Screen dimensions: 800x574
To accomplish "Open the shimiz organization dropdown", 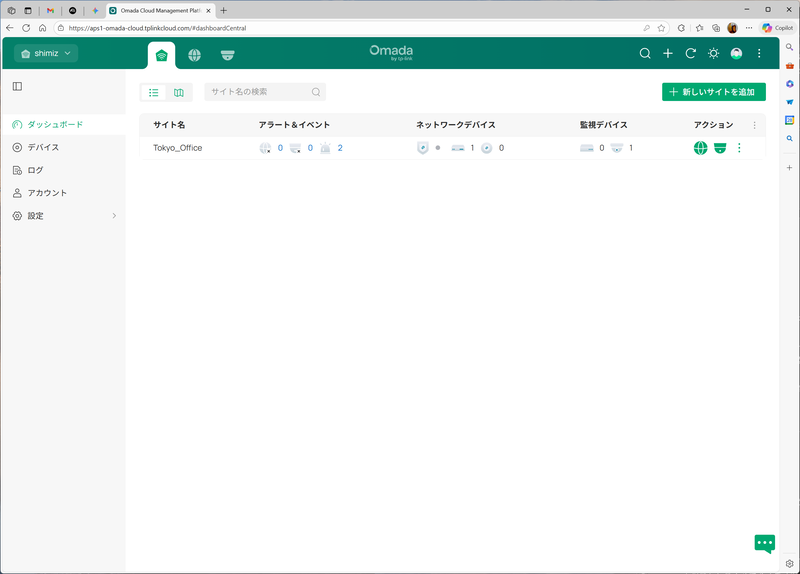I will [46, 53].
